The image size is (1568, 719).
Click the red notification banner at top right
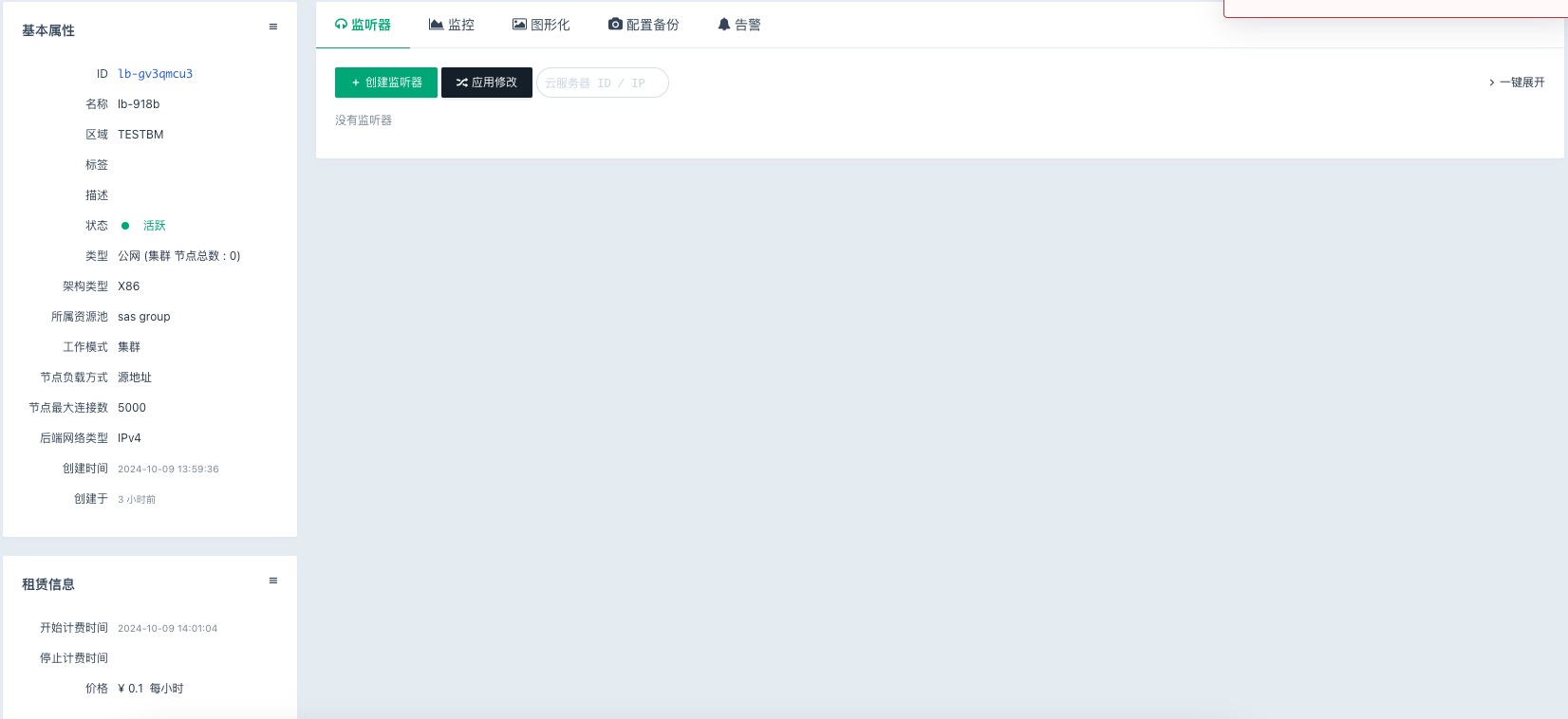point(1393,8)
